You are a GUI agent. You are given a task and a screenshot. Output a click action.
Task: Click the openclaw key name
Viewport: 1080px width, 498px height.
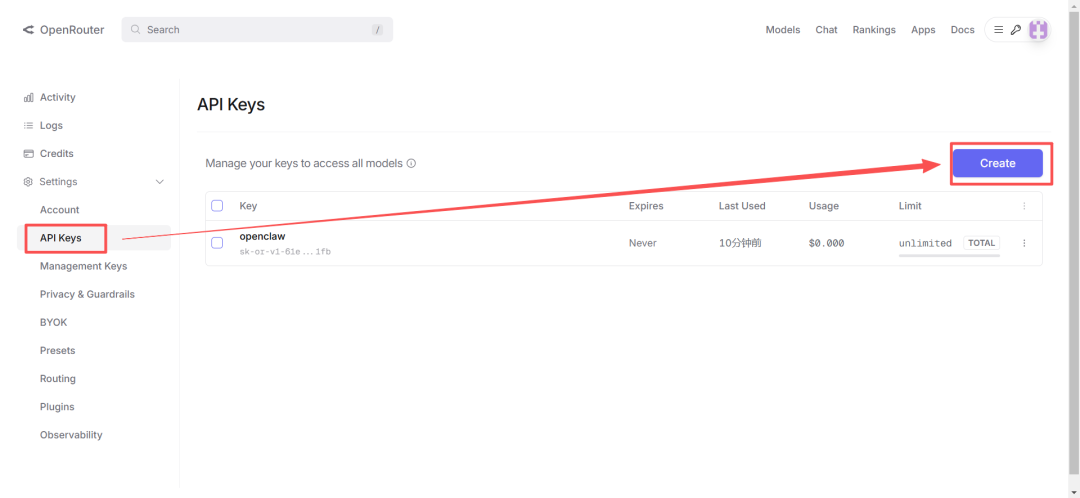pos(262,236)
